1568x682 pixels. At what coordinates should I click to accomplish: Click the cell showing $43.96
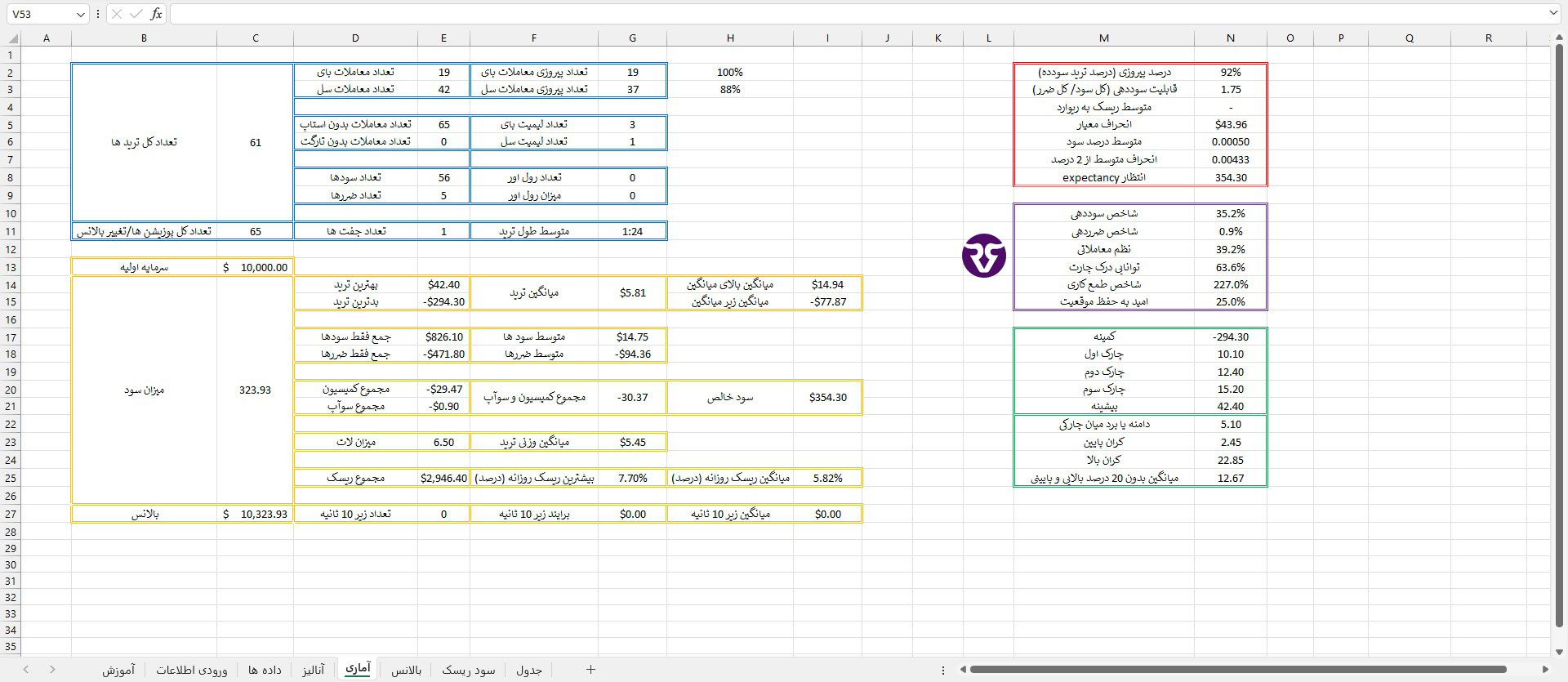[1231, 124]
